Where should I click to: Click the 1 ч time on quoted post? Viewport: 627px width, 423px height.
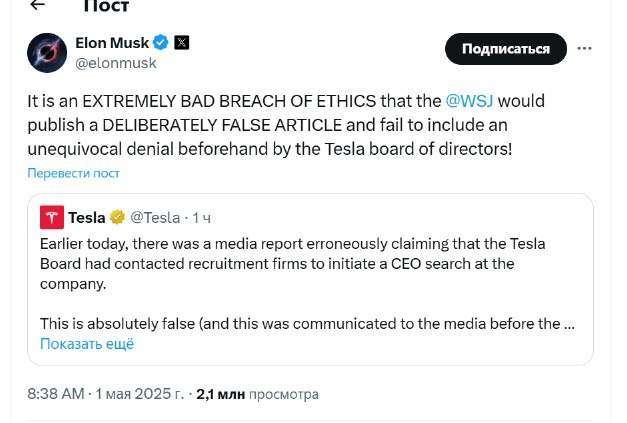click(x=201, y=217)
